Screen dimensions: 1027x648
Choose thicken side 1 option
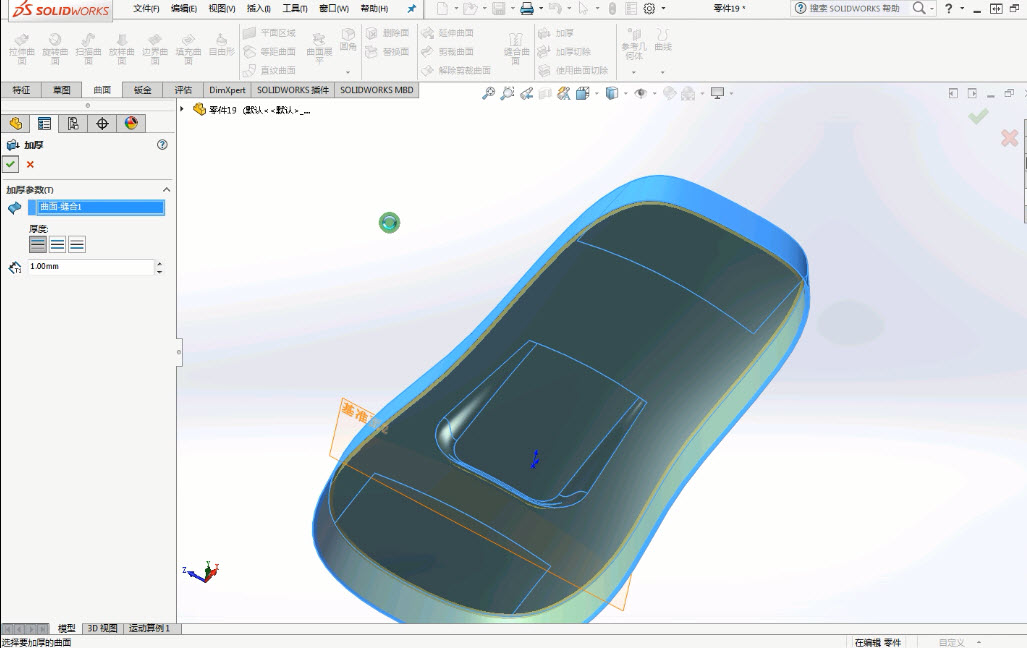pos(38,244)
